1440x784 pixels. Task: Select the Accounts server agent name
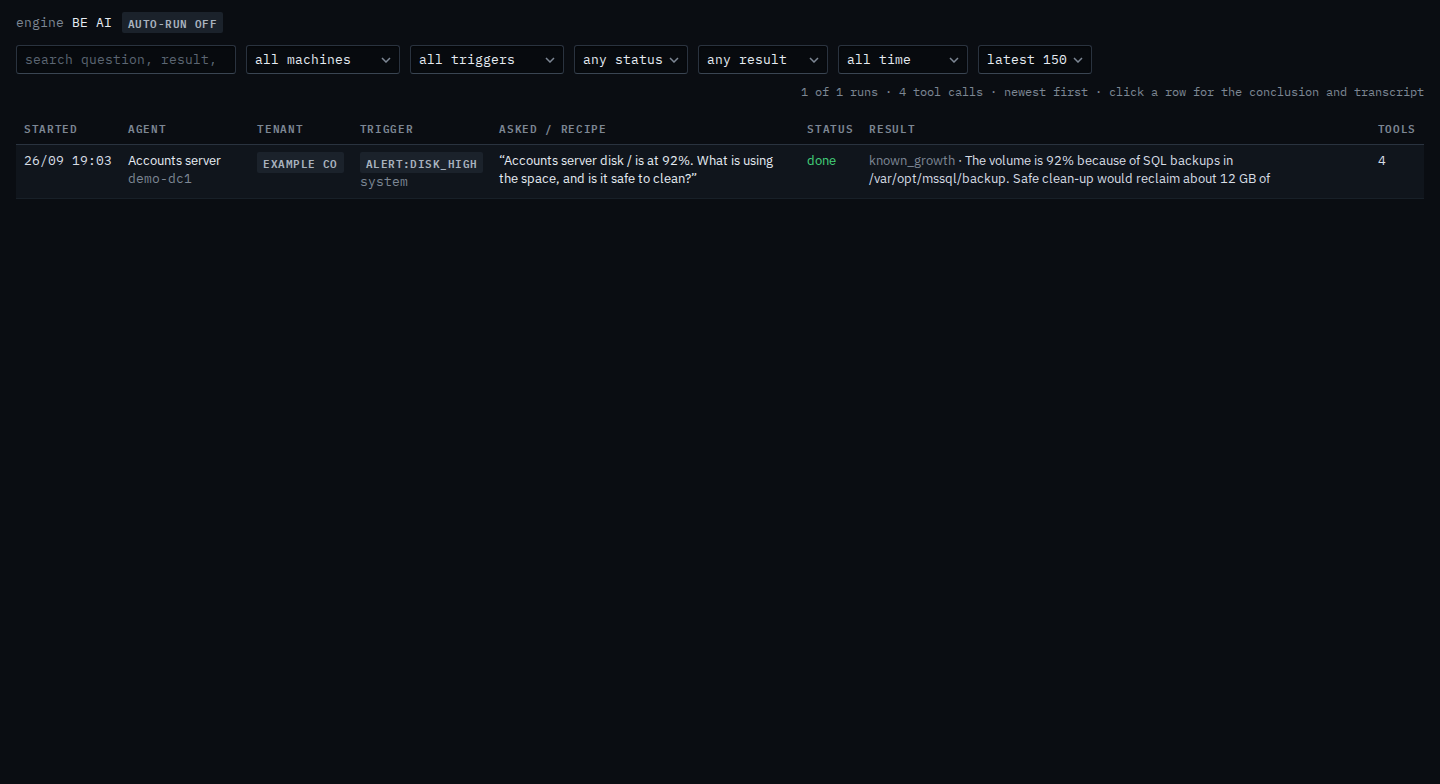point(174,160)
